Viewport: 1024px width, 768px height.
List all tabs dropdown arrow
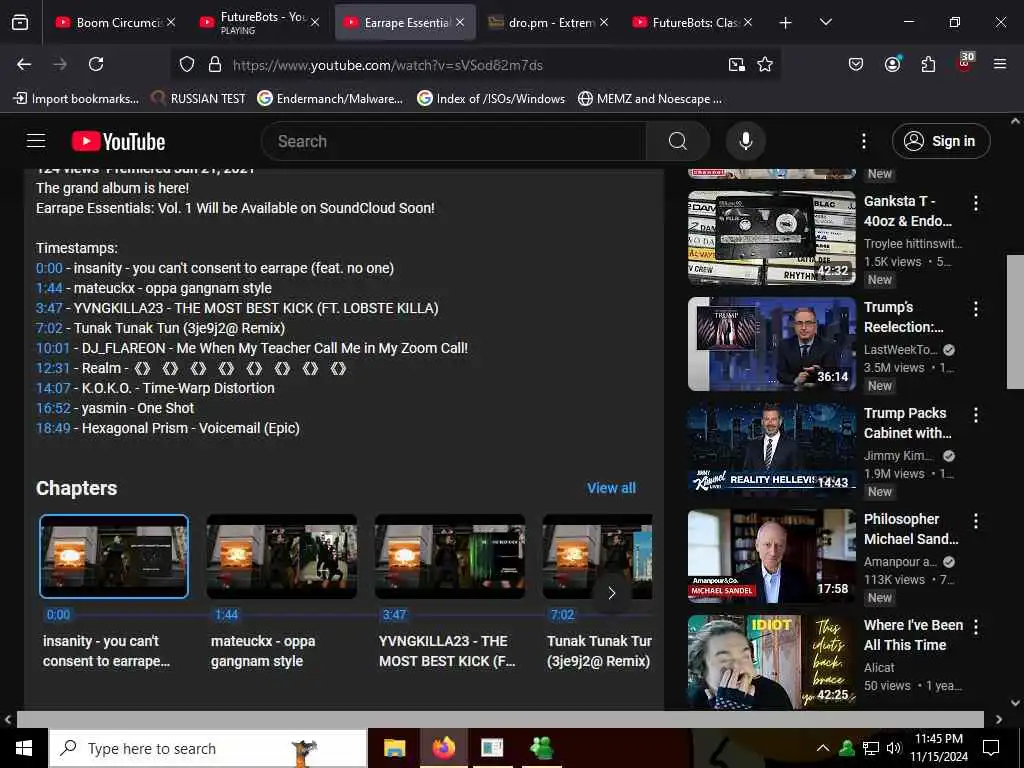click(x=825, y=23)
